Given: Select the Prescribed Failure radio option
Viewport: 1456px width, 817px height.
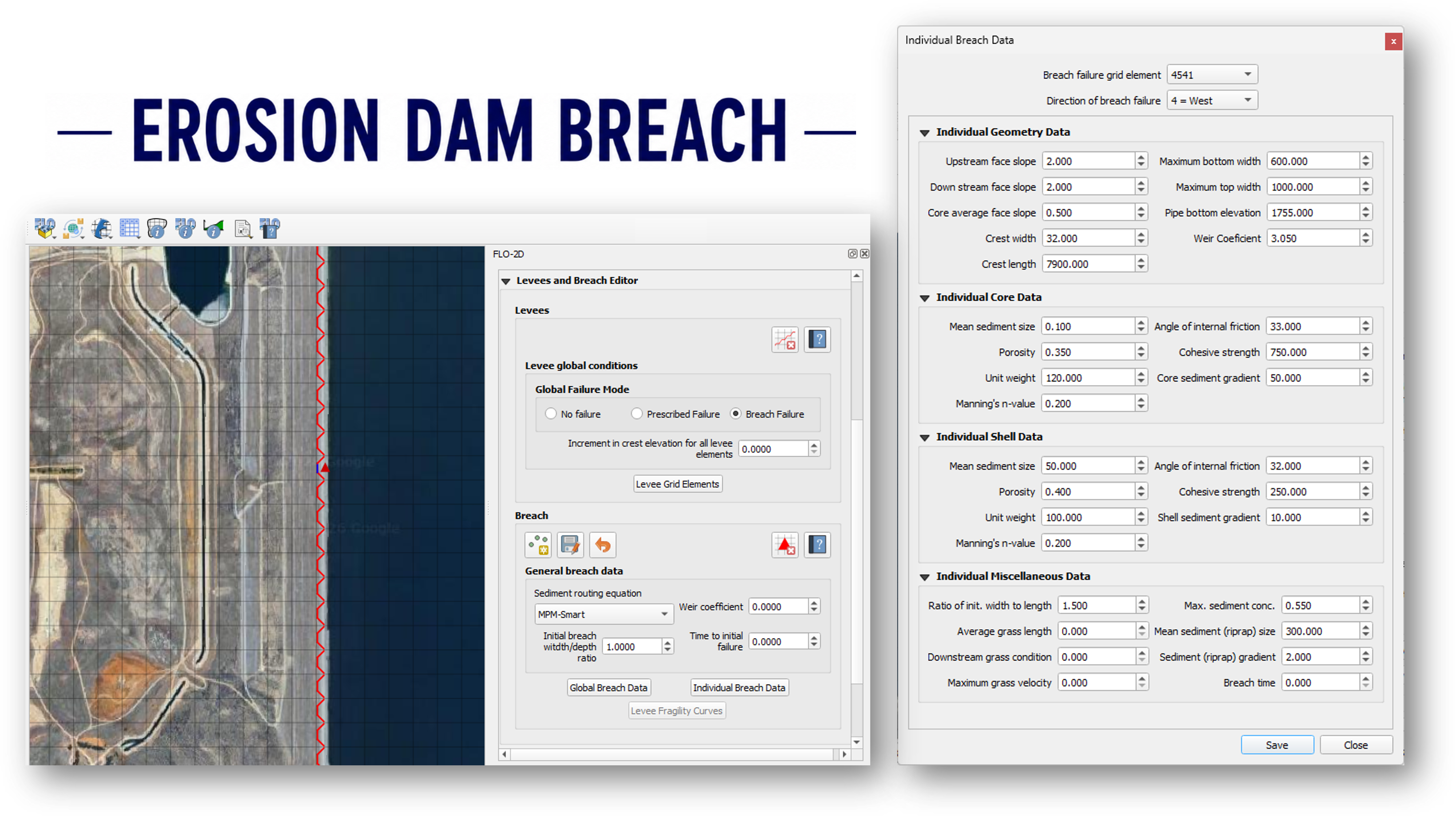Looking at the screenshot, I should pyautogui.click(x=636, y=414).
